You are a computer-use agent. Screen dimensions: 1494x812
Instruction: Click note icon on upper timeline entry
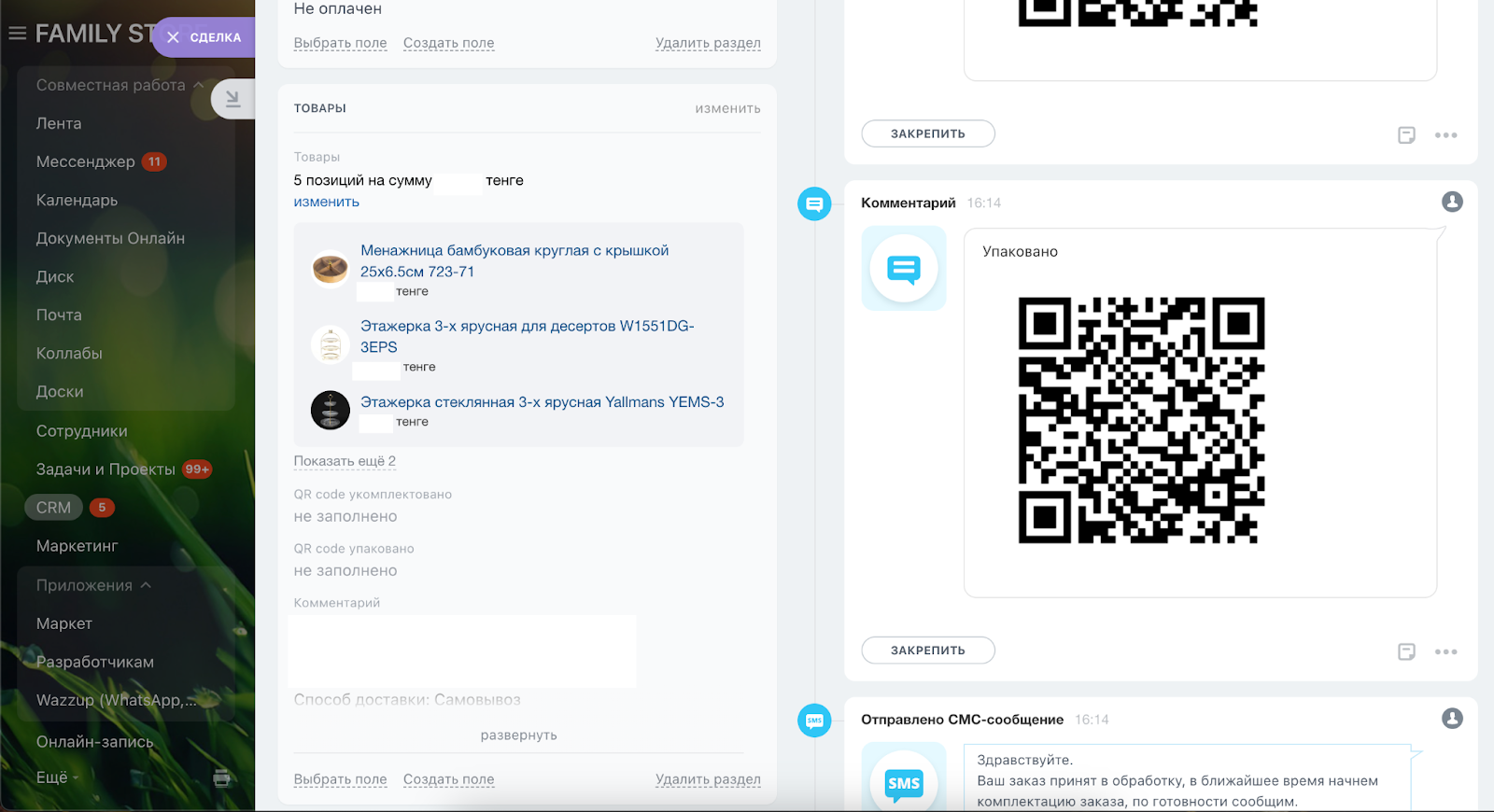tap(1406, 135)
